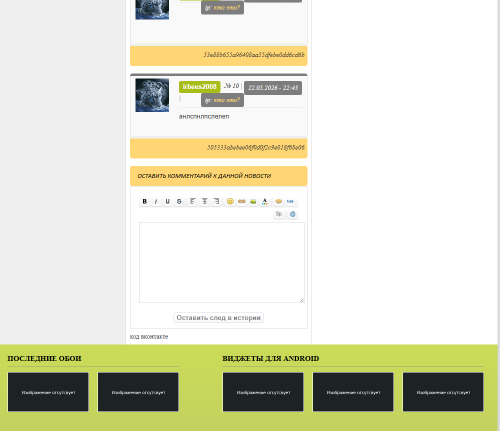
Task: Insert an image with the picture icon
Action: (x=253, y=201)
